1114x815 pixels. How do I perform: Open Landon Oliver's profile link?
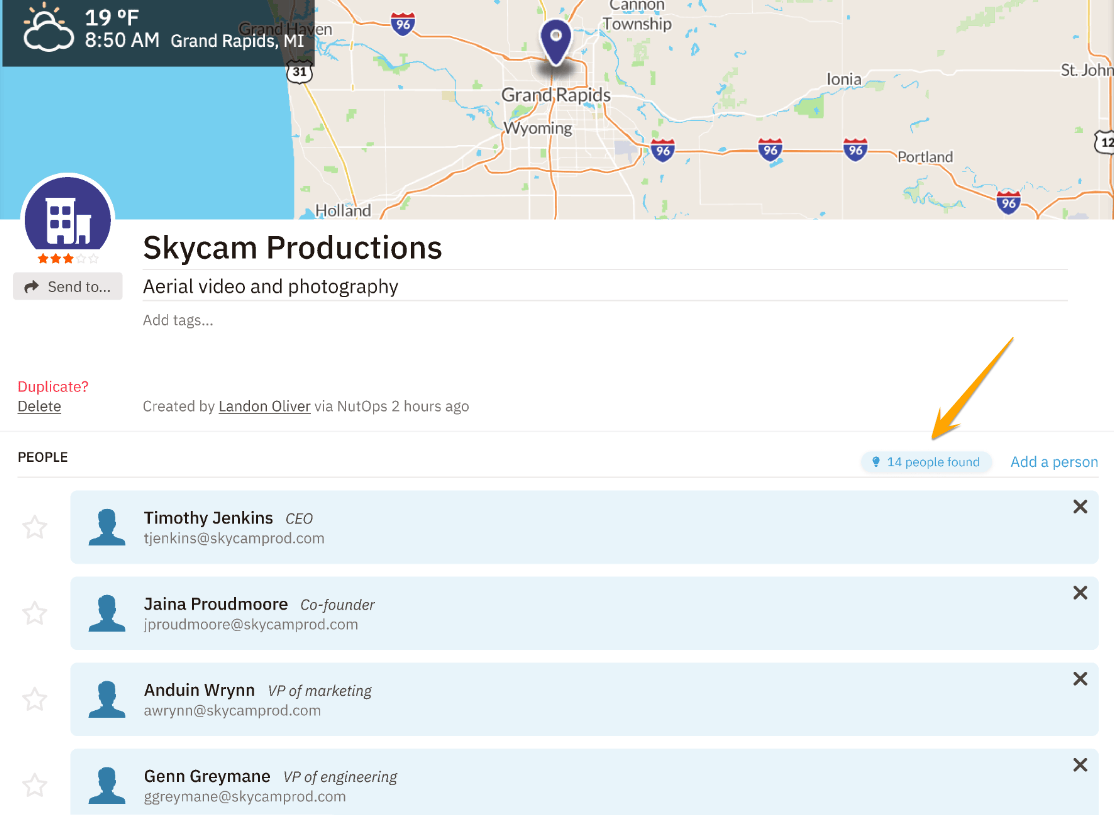264,406
